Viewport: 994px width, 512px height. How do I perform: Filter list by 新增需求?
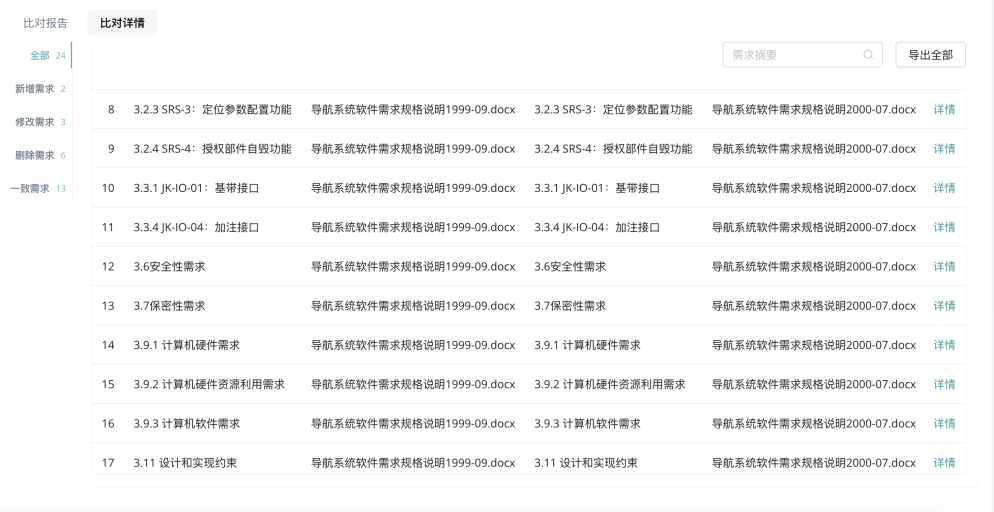click(40, 89)
